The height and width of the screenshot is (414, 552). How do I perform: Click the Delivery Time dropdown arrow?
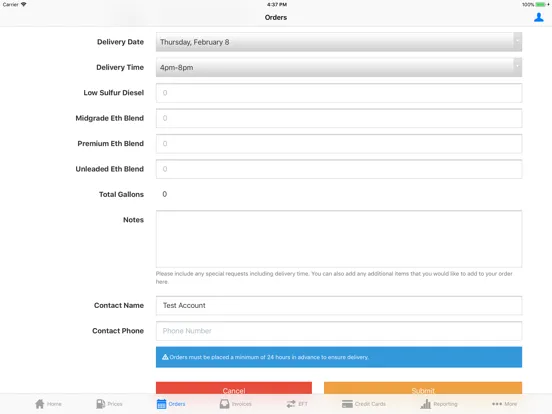tap(517, 66)
